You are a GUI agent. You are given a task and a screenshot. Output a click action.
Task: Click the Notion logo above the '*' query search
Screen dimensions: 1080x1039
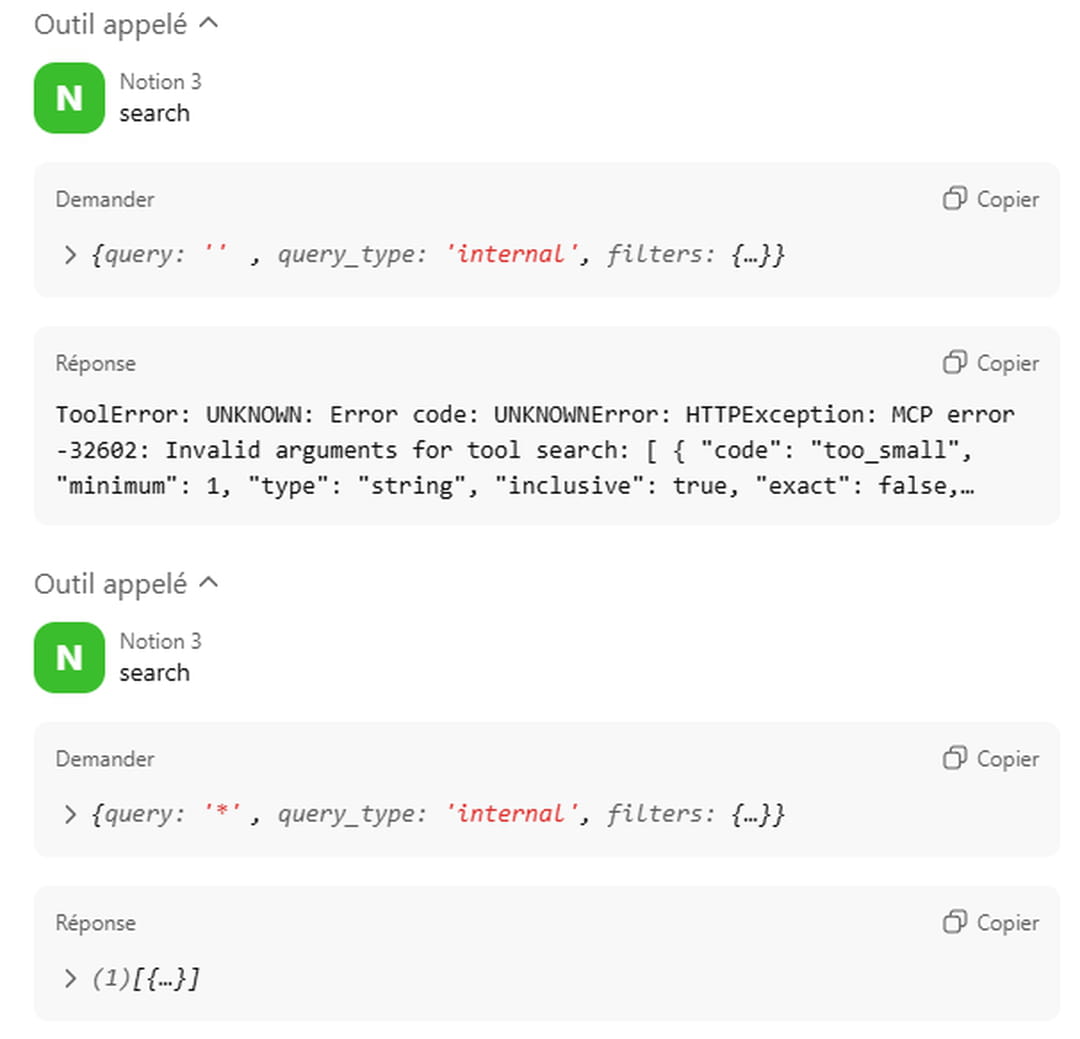[x=69, y=657]
